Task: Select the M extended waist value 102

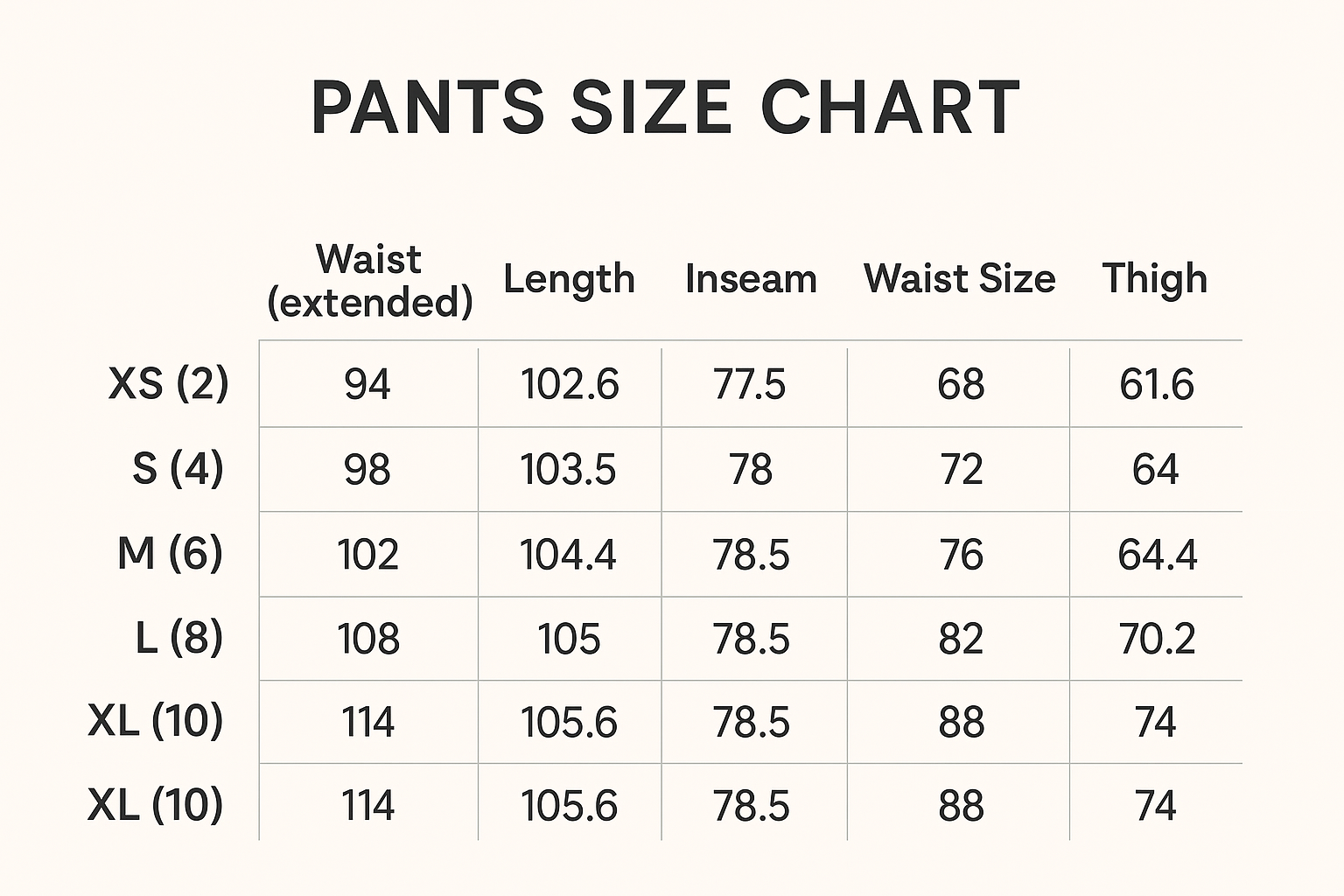Action: 368,555
